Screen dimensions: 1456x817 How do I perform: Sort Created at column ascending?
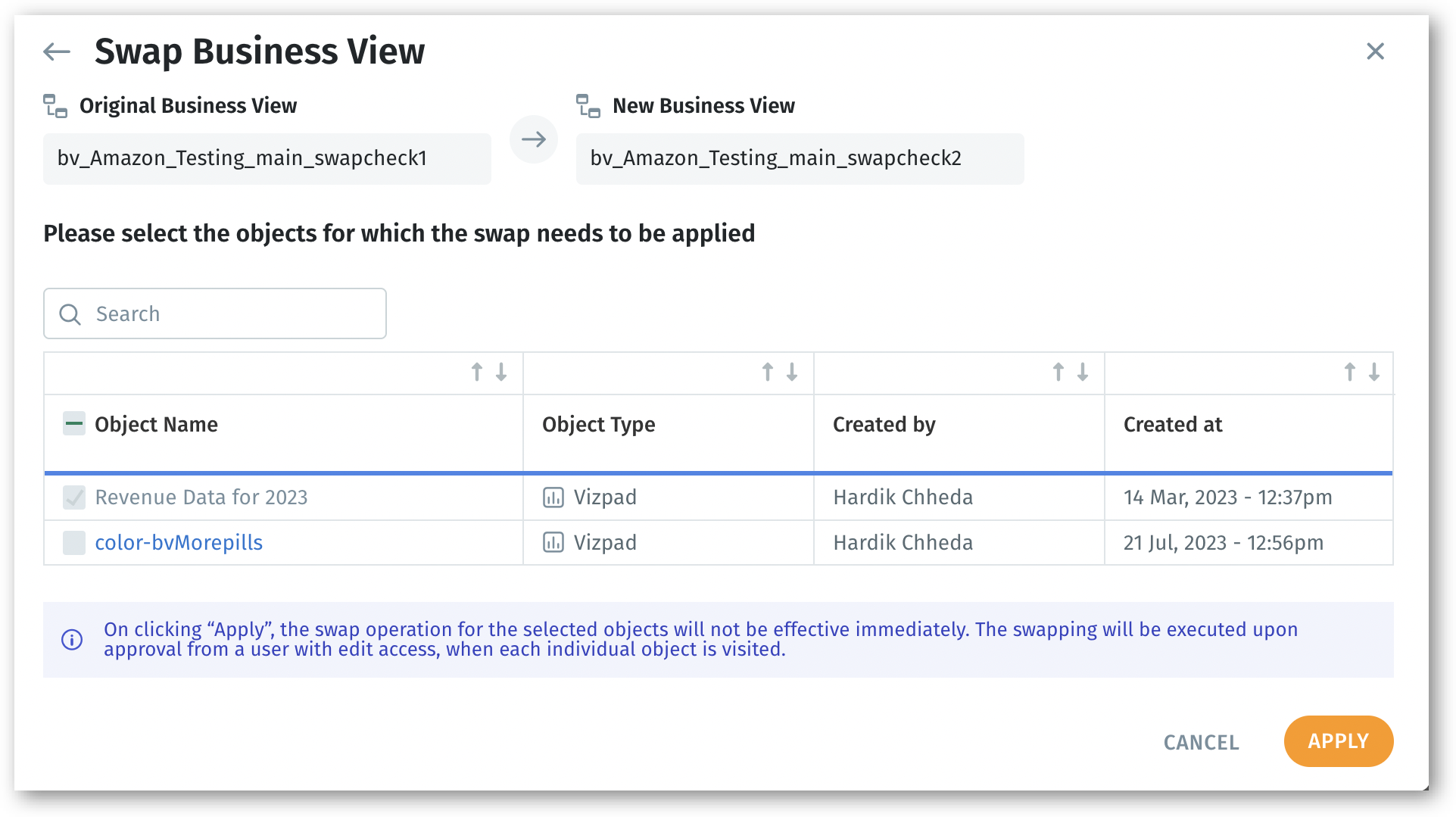[x=1350, y=372]
